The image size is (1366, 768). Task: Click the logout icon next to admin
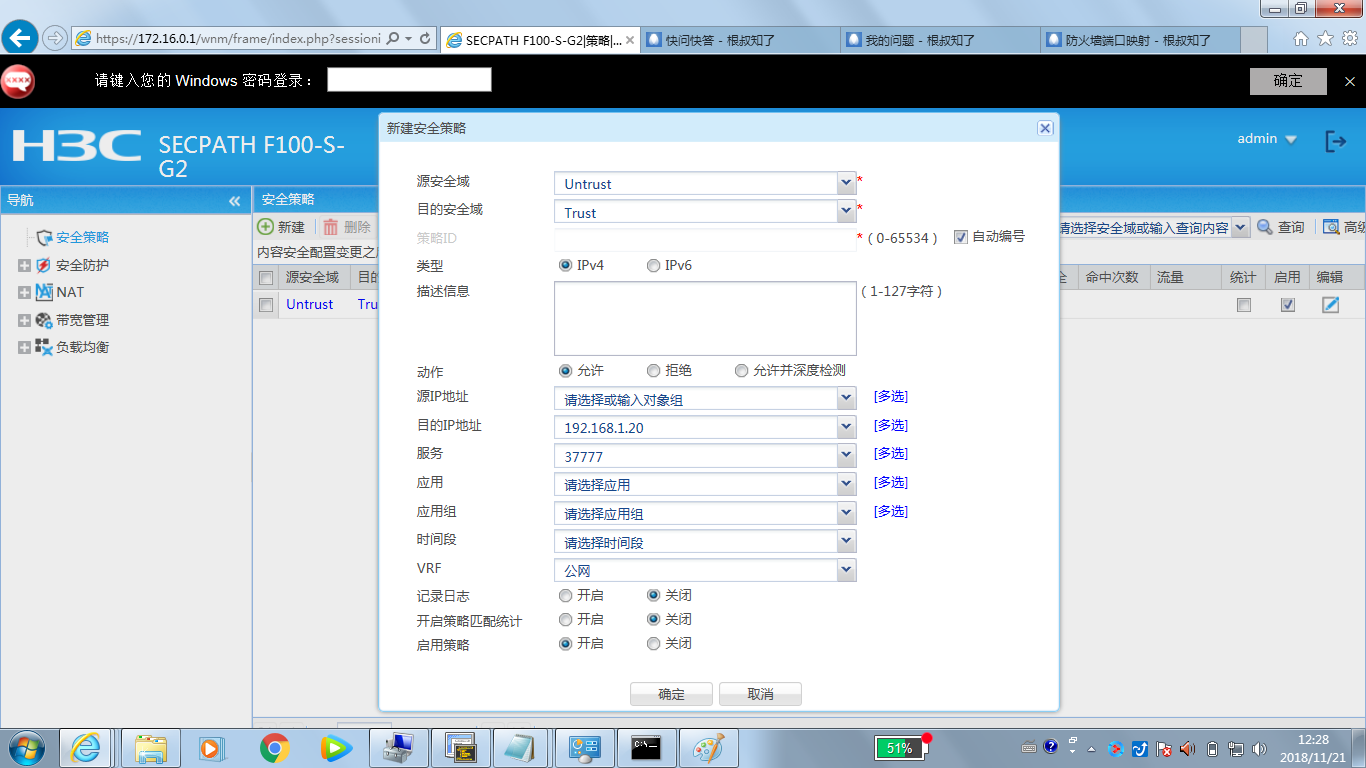pyautogui.click(x=1335, y=141)
